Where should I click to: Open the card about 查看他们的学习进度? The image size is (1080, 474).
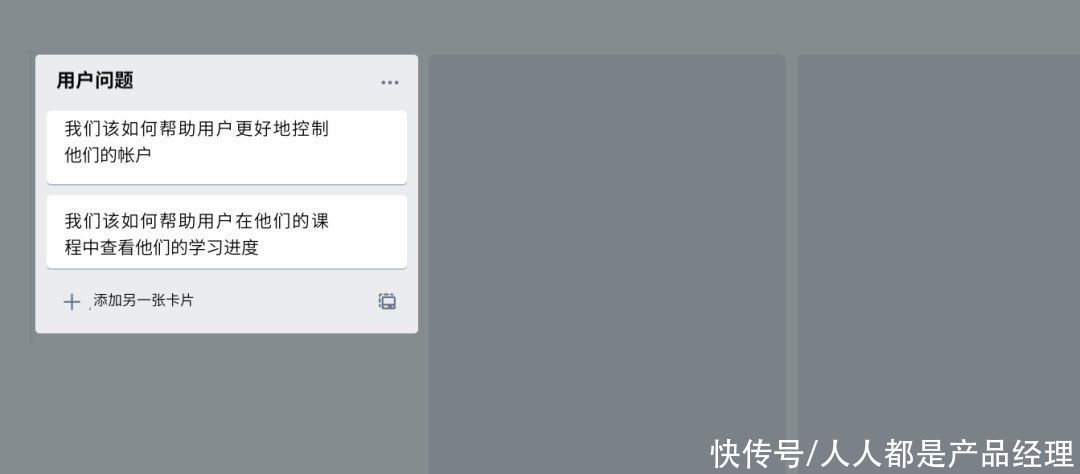pyautogui.click(x=227, y=232)
